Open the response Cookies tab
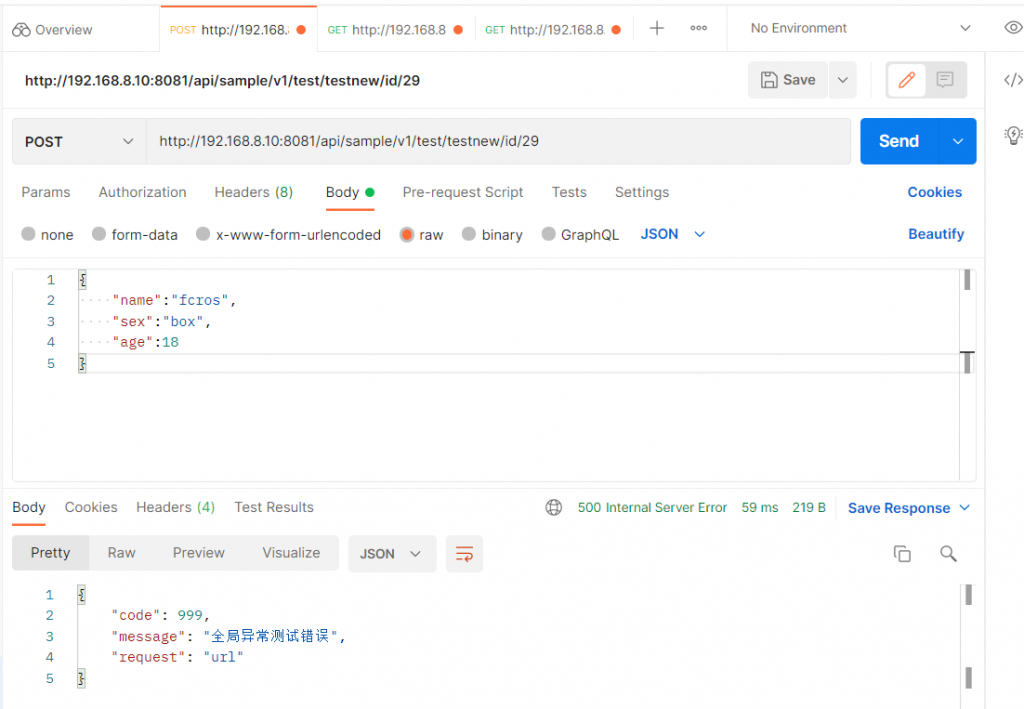The width and height of the screenshot is (1024, 709). point(91,507)
